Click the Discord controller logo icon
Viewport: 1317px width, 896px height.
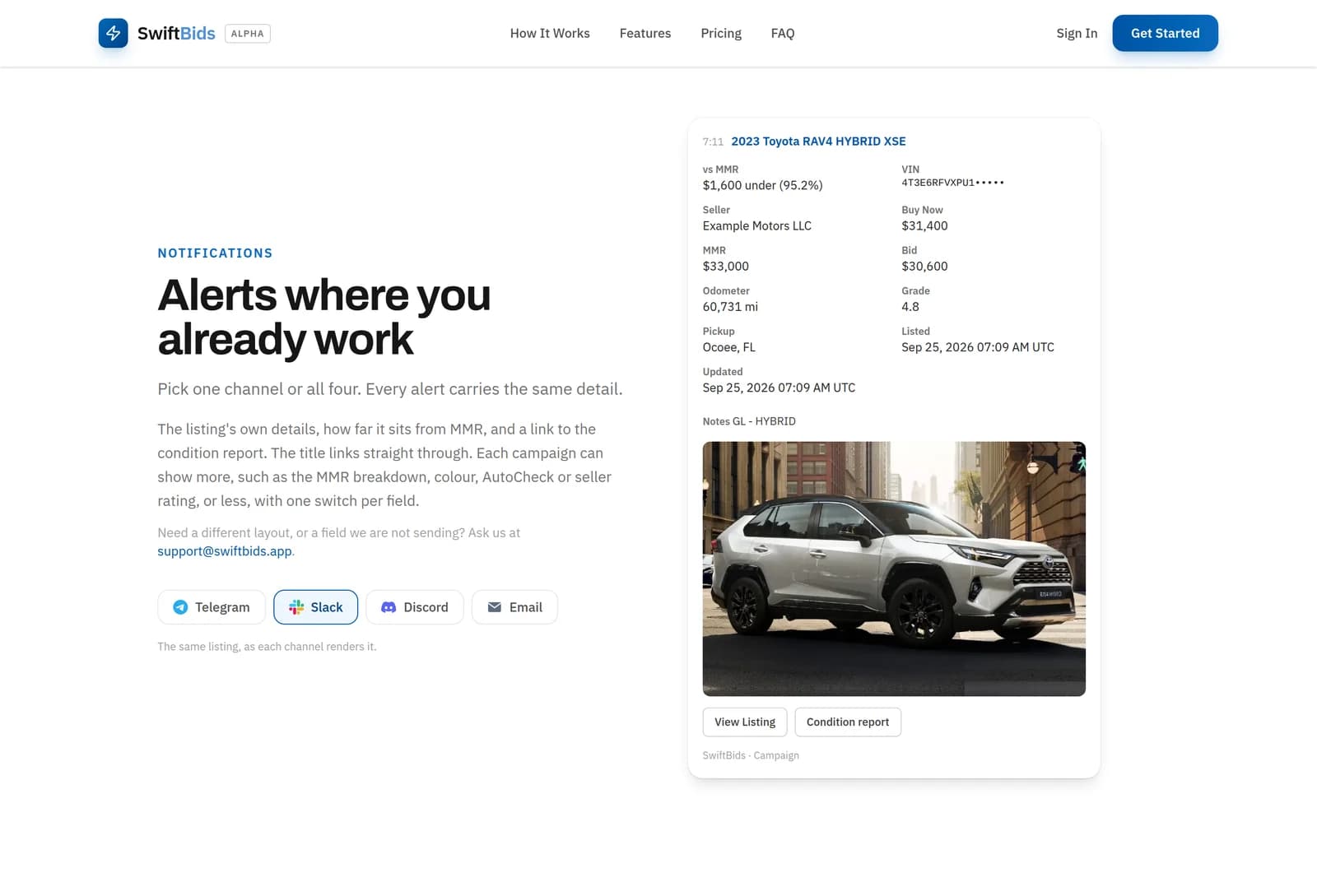coord(389,607)
